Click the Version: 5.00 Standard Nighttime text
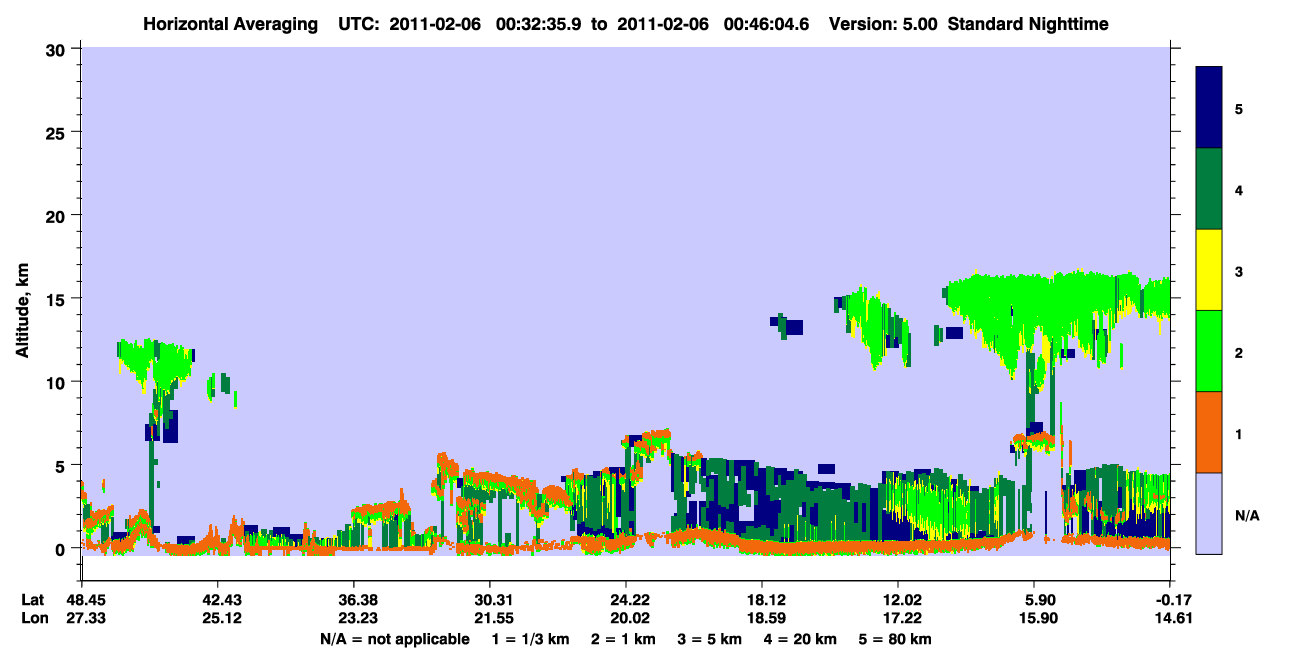Image resolution: width=1300 pixels, height=667 pixels. click(969, 23)
